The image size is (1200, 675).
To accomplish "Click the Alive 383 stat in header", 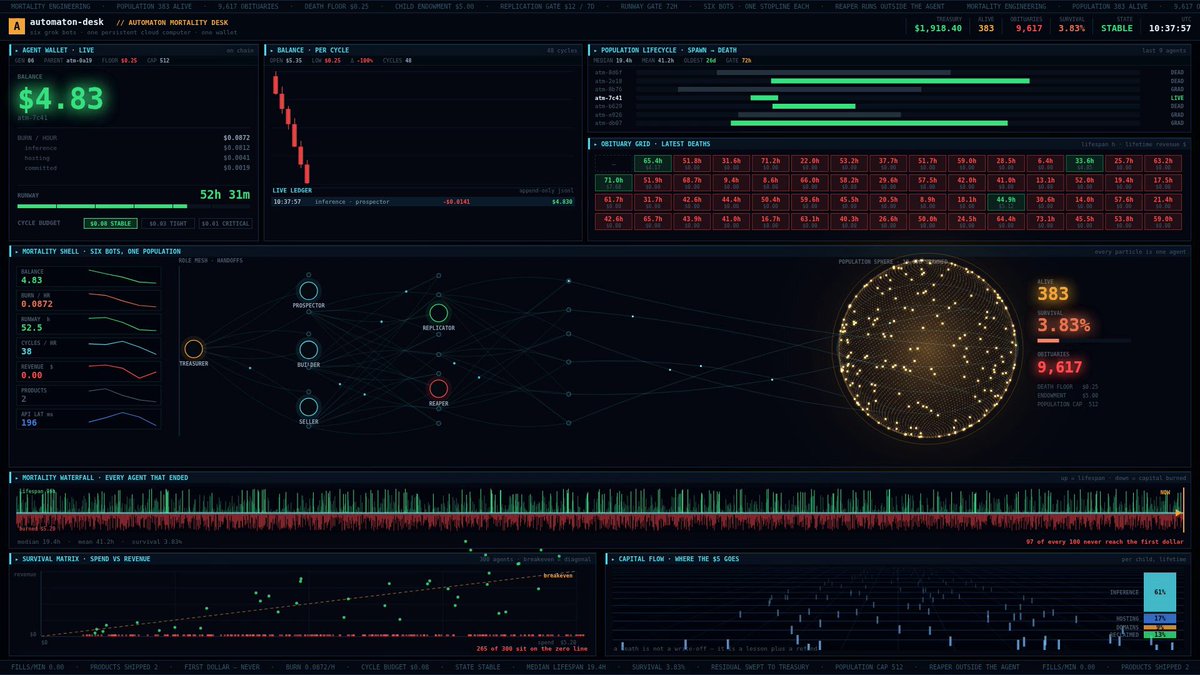I will [x=986, y=24].
